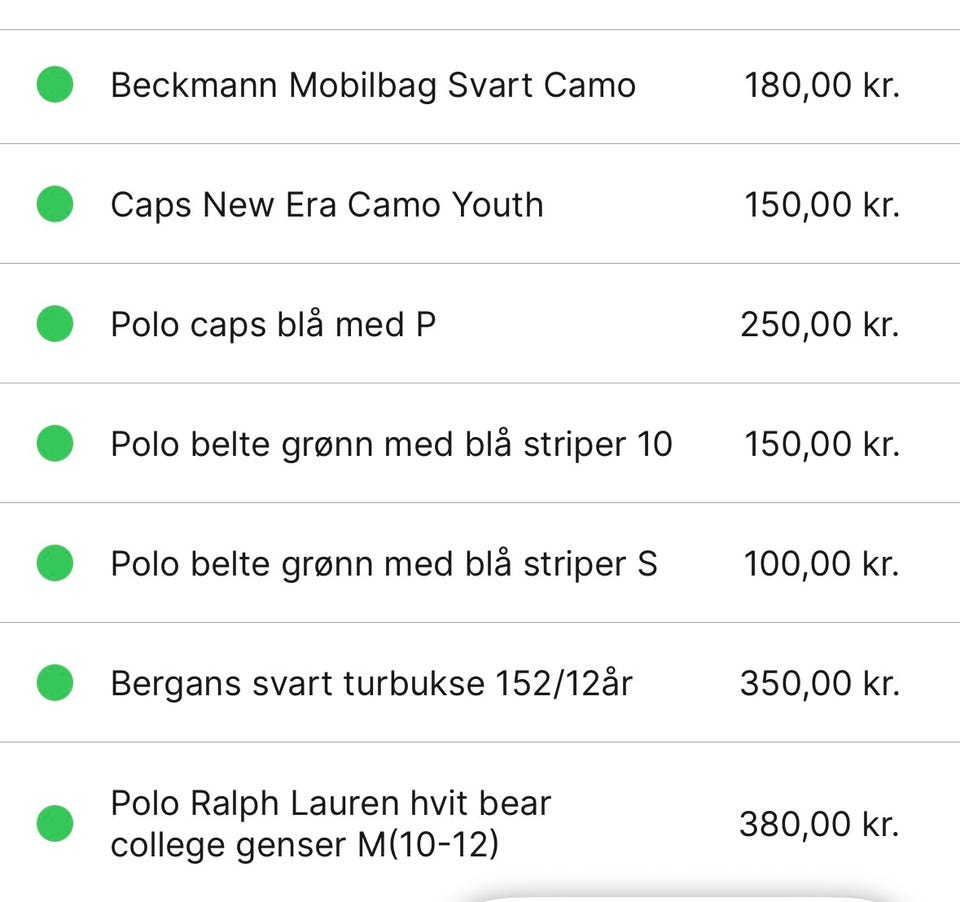Viewport: 960px width, 902px height.
Task: Open Polo belte grønn med blå striper 10
Action: pyautogui.click(x=480, y=443)
